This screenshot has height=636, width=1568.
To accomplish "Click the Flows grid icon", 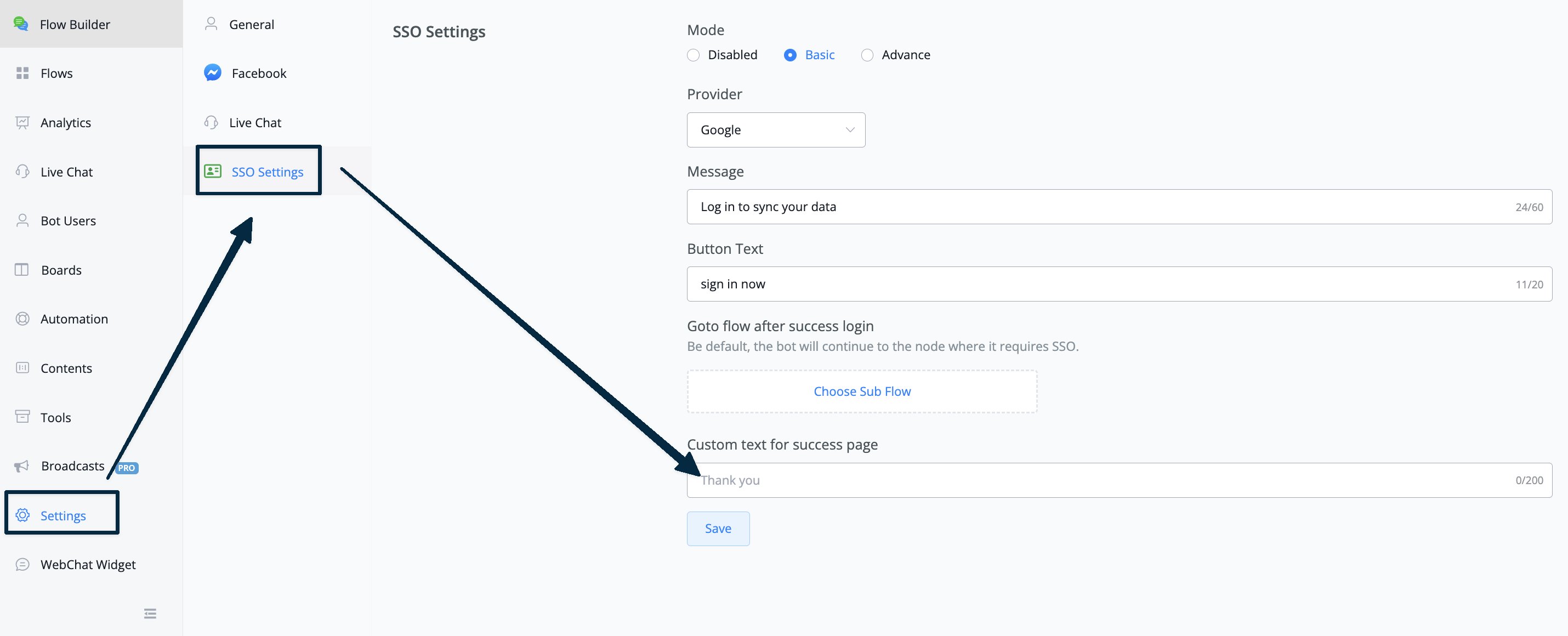I will [22, 73].
